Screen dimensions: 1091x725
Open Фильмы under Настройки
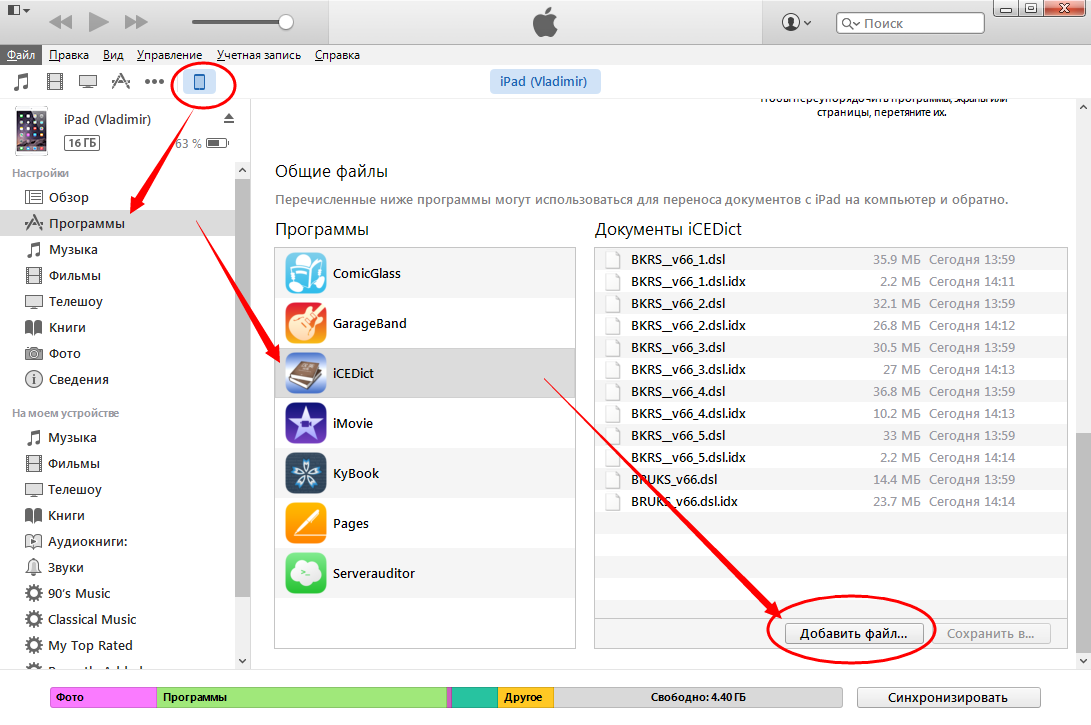pos(118,276)
